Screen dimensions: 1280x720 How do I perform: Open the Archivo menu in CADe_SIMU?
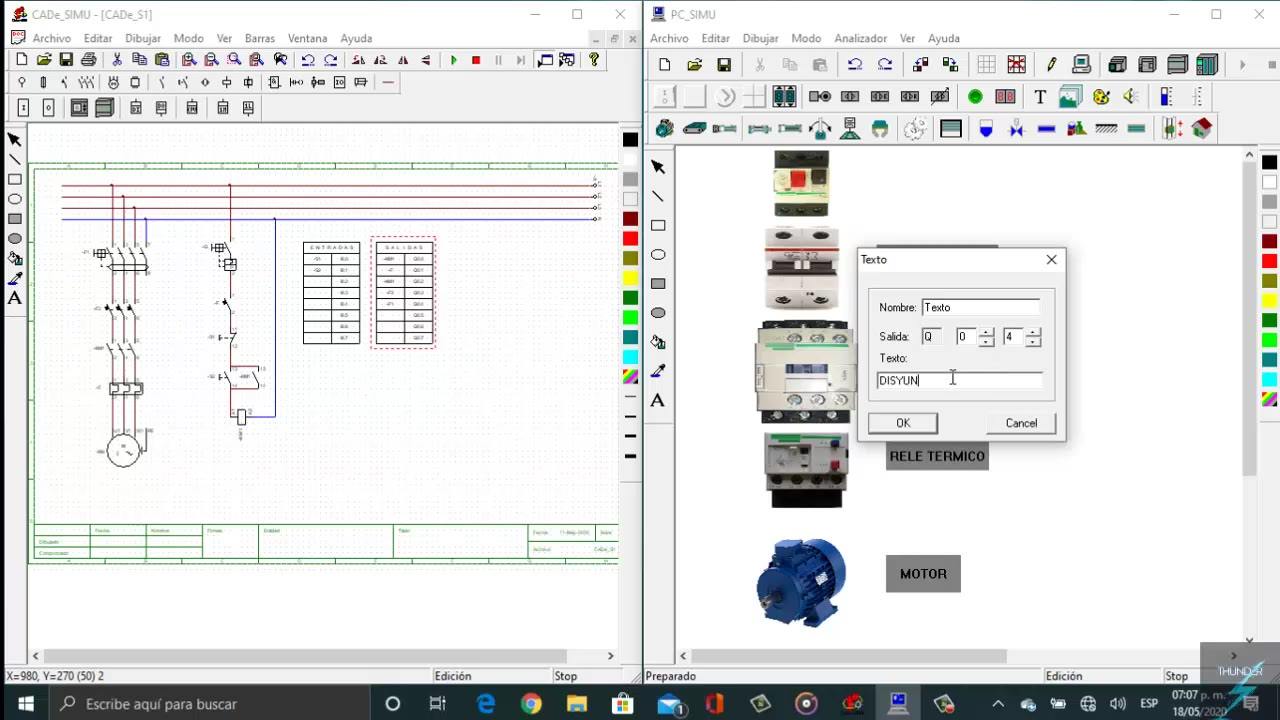[52, 38]
